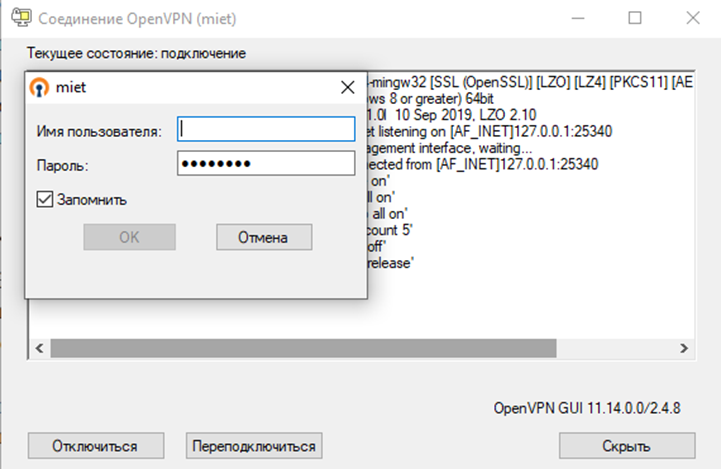Click log line ending with 'off''
Viewport: 722px width, 470px height.
point(377,246)
